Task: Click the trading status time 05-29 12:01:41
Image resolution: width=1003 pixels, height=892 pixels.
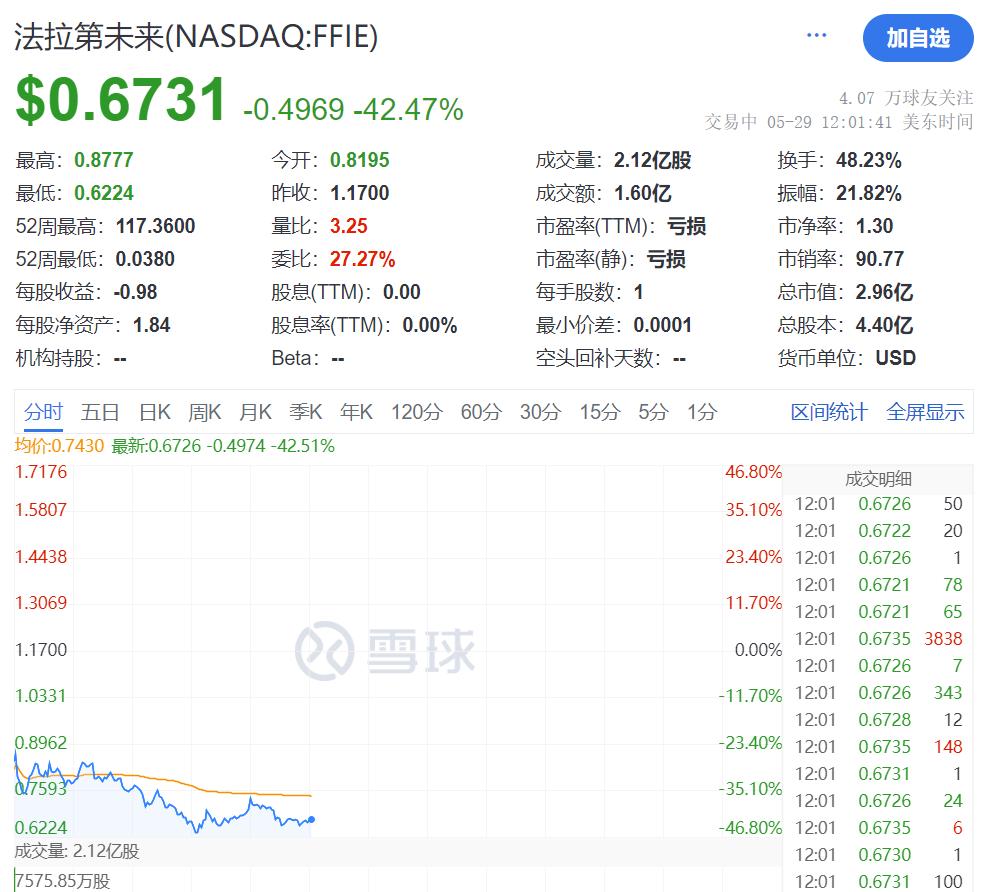Action: tap(829, 122)
